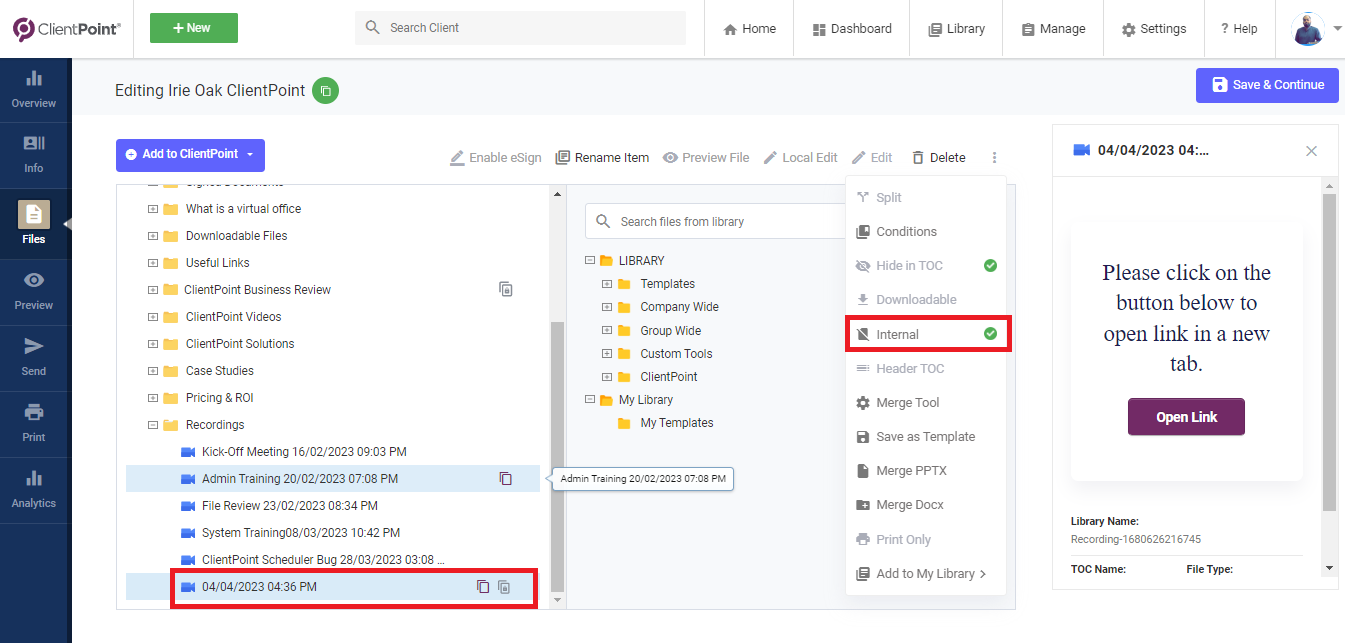Expand the Templates library folder

point(607,284)
